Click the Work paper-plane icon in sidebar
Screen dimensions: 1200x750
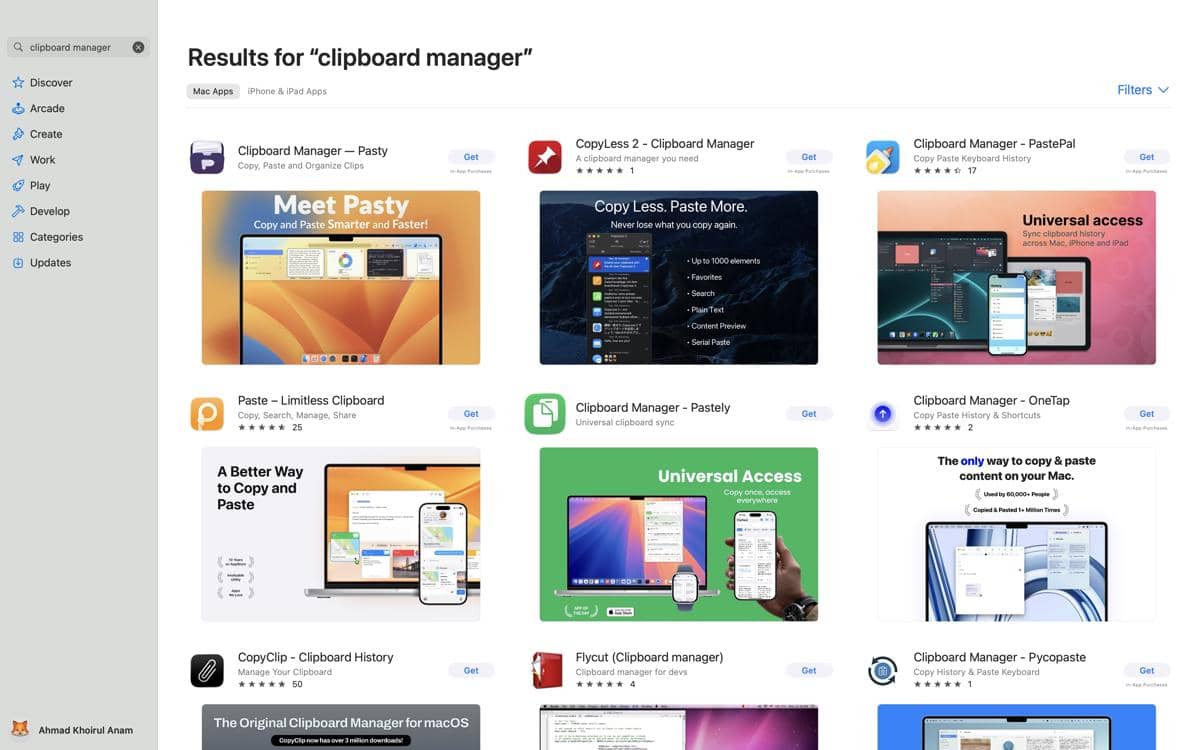pyautogui.click(x=18, y=160)
